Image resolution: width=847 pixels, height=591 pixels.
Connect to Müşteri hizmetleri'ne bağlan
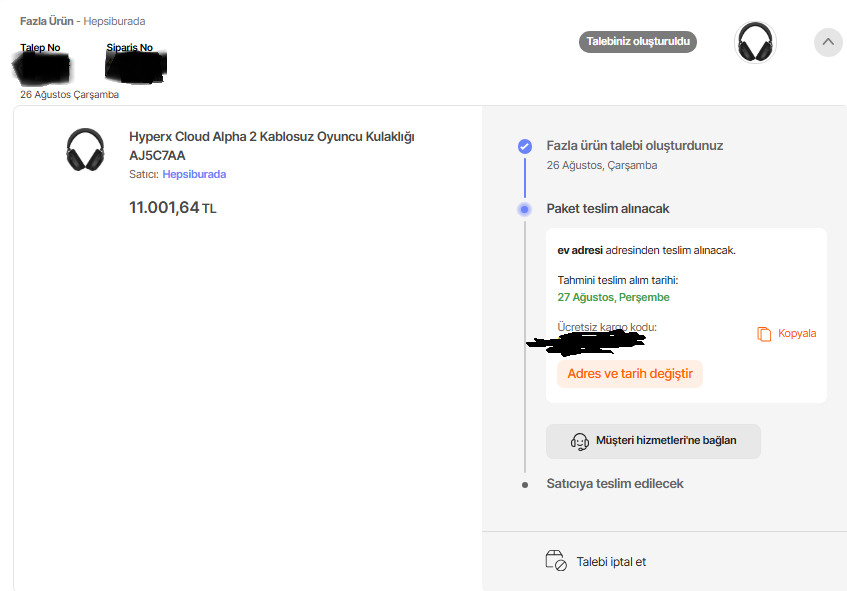pos(653,441)
